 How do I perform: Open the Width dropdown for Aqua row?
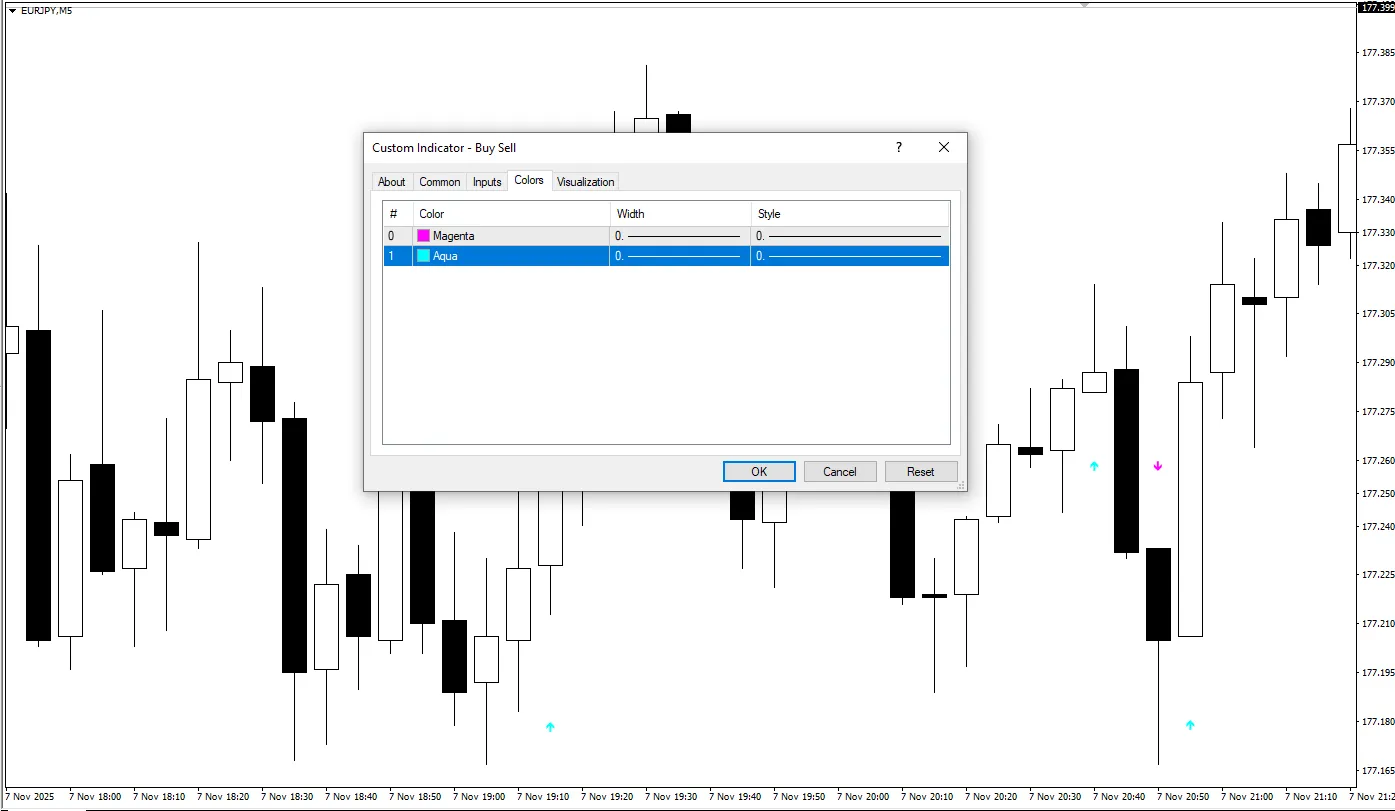coord(679,256)
